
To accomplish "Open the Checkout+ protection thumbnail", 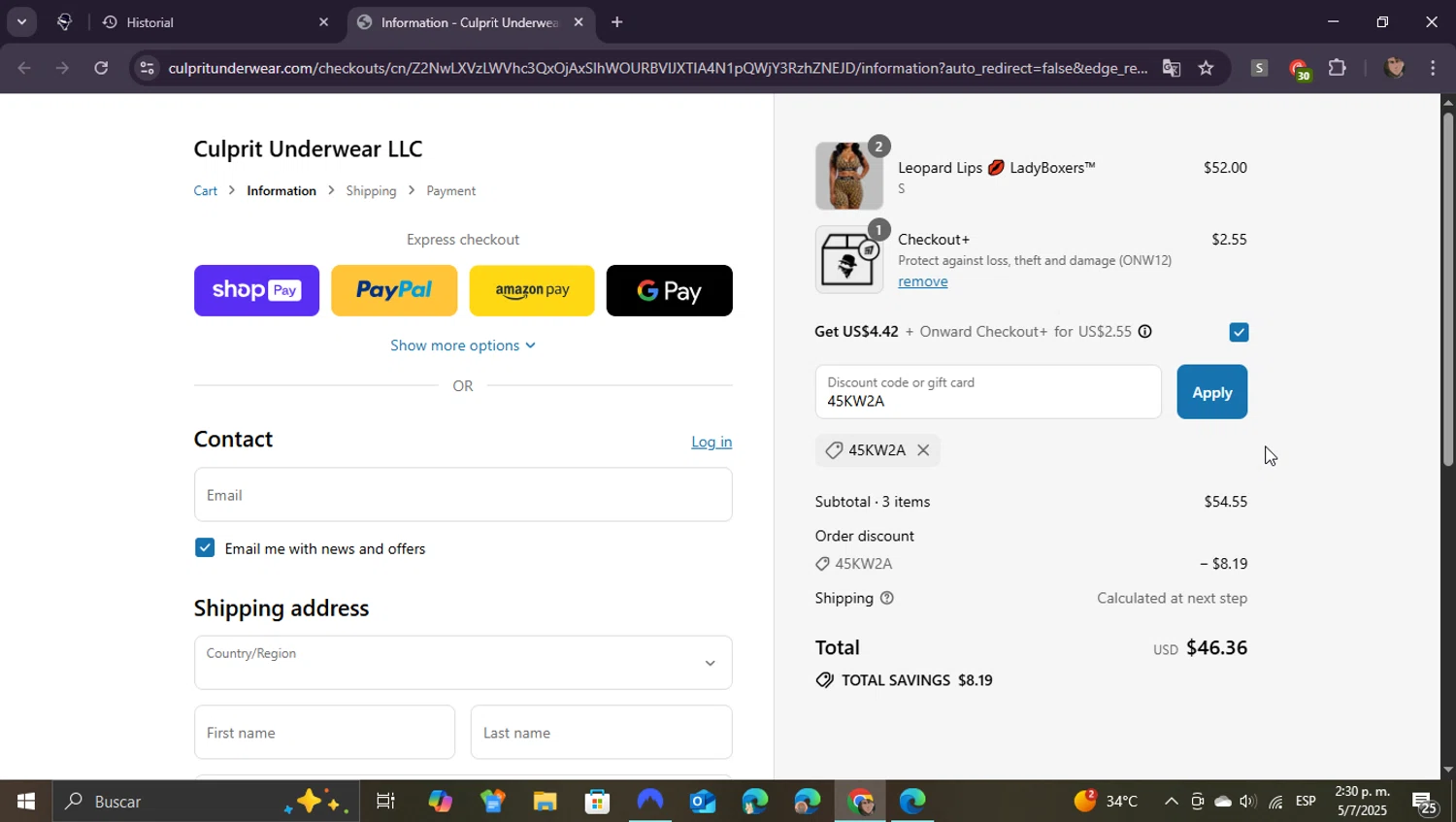I will click(x=849, y=259).
